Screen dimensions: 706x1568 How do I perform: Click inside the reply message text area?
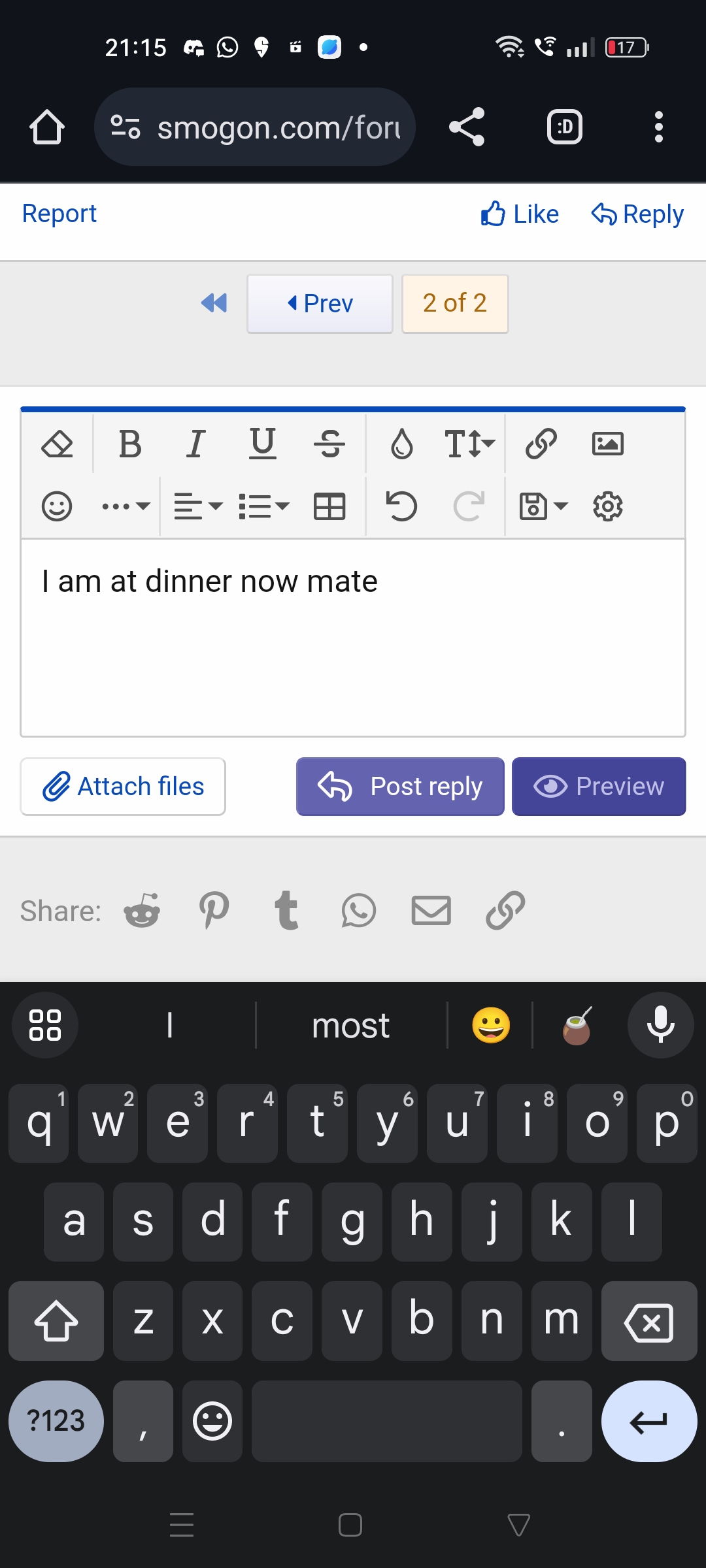coord(353,653)
